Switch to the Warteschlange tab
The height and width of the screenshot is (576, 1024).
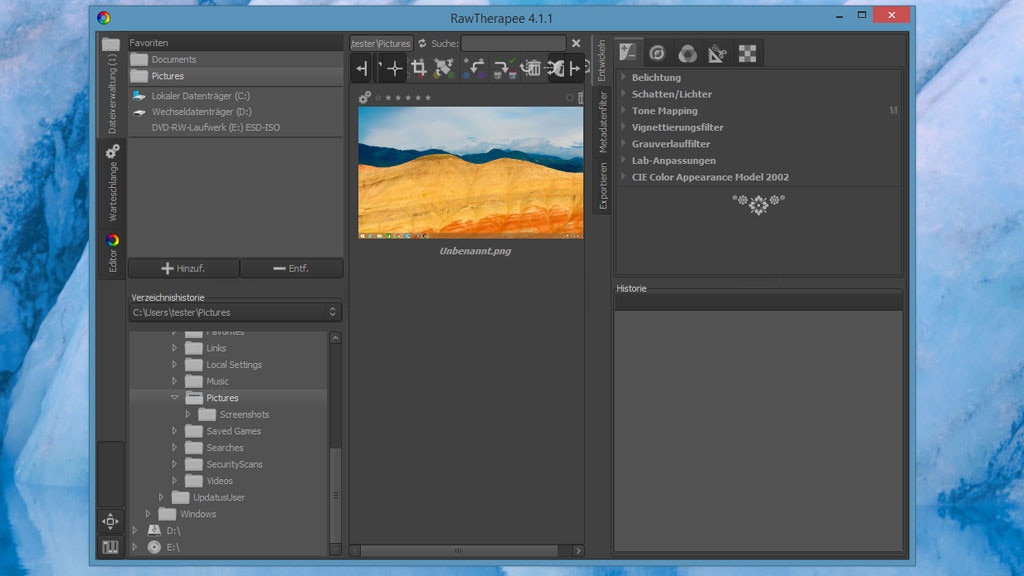pyautogui.click(x=112, y=183)
